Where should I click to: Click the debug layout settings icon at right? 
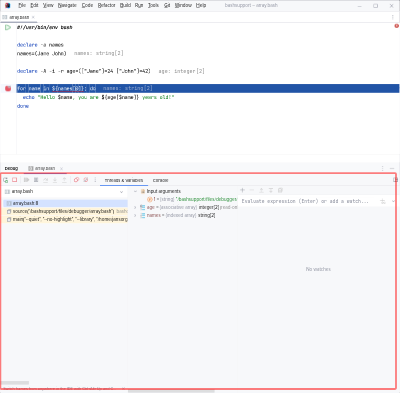click(395, 180)
